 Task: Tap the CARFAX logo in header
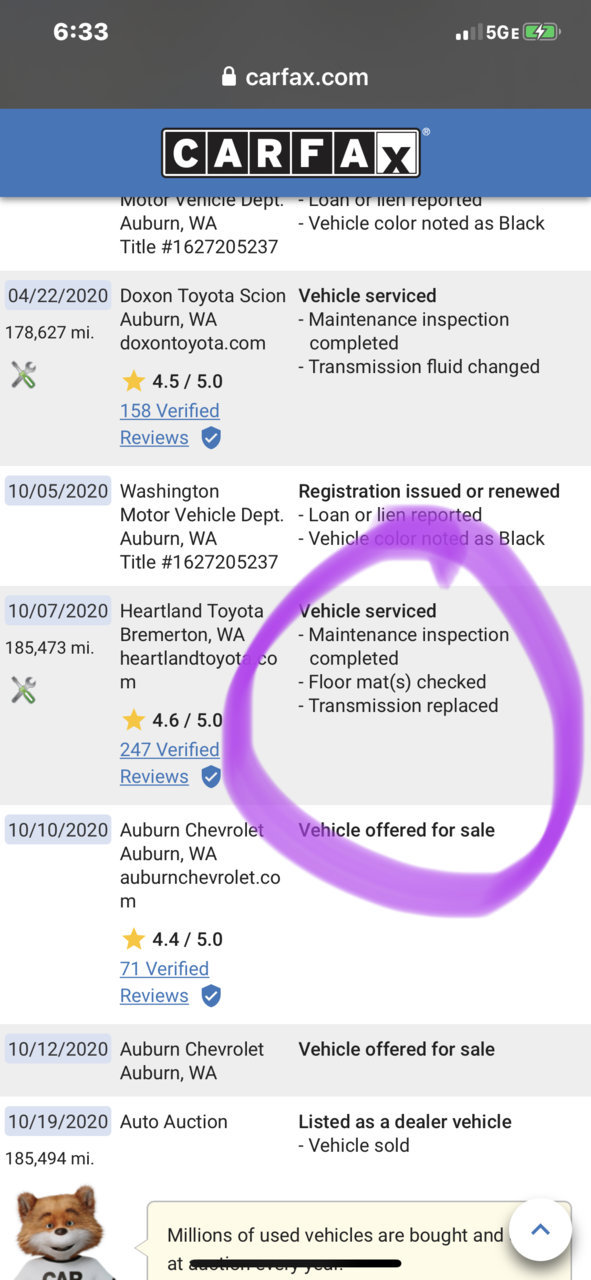point(291,153)
